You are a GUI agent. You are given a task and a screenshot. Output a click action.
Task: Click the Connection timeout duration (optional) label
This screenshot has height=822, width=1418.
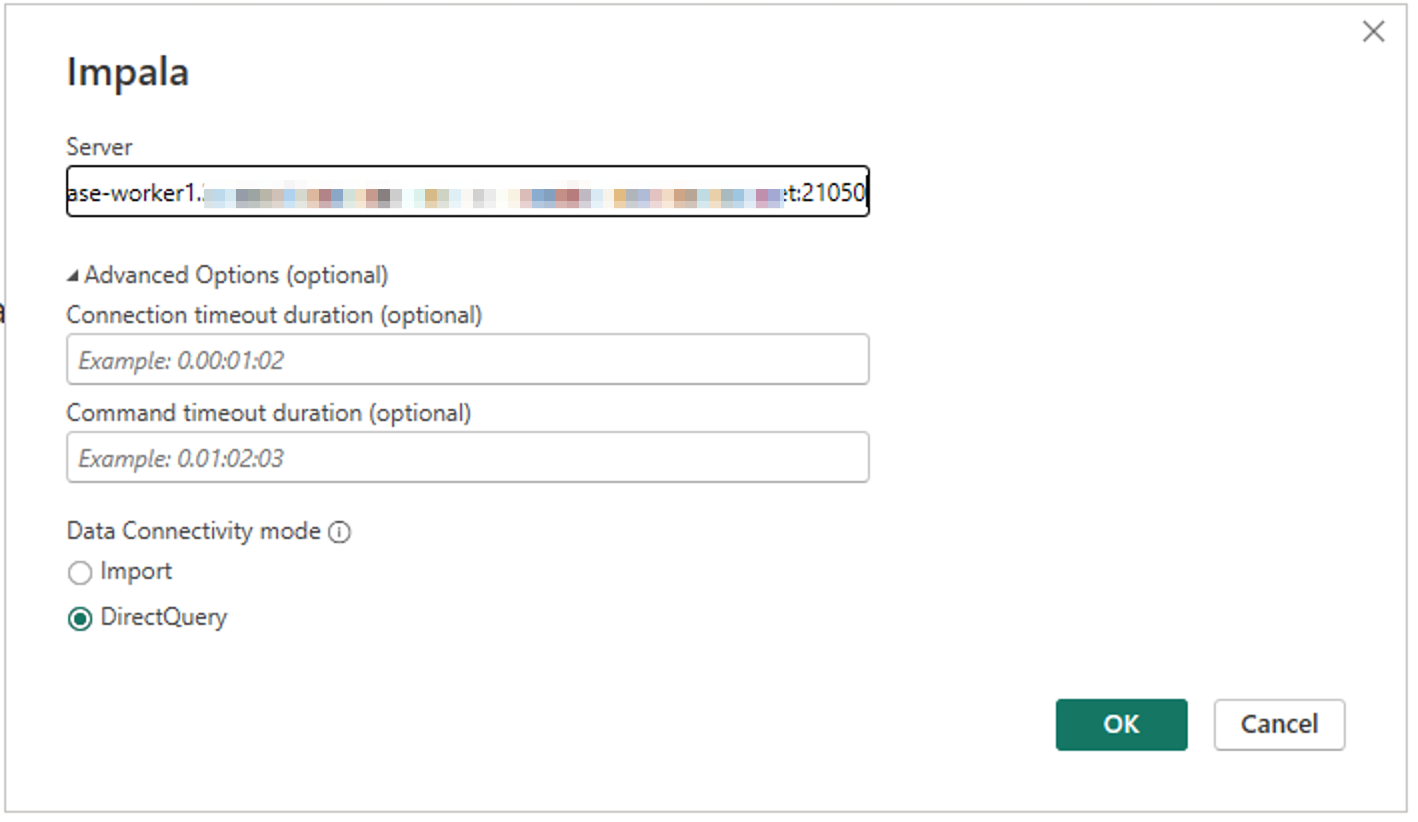pyautogui.click(x=274, y=315)
